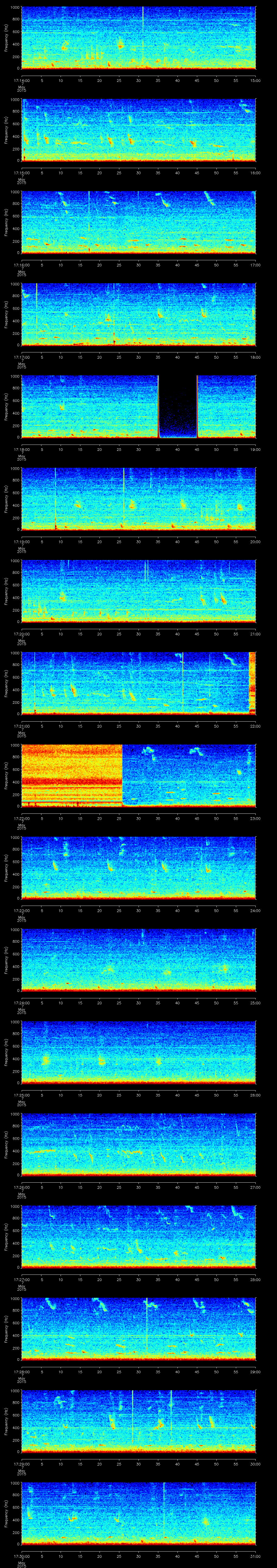Click the 17:28:00 start time label
Viewport: 277px width, 1568px height.
pyautogui.click(x=21, y=1371)
